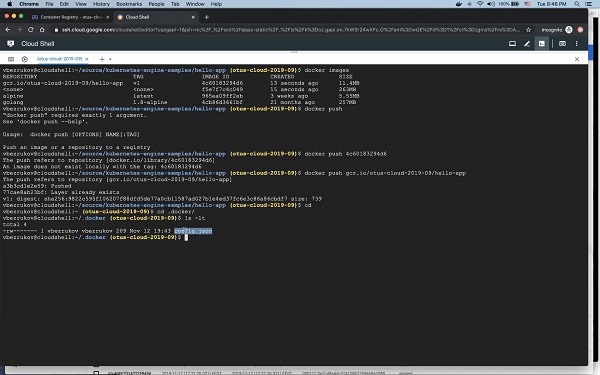
Task: Open the Cloud Shell editor pencil icon
Action: (x=527, y=44)
